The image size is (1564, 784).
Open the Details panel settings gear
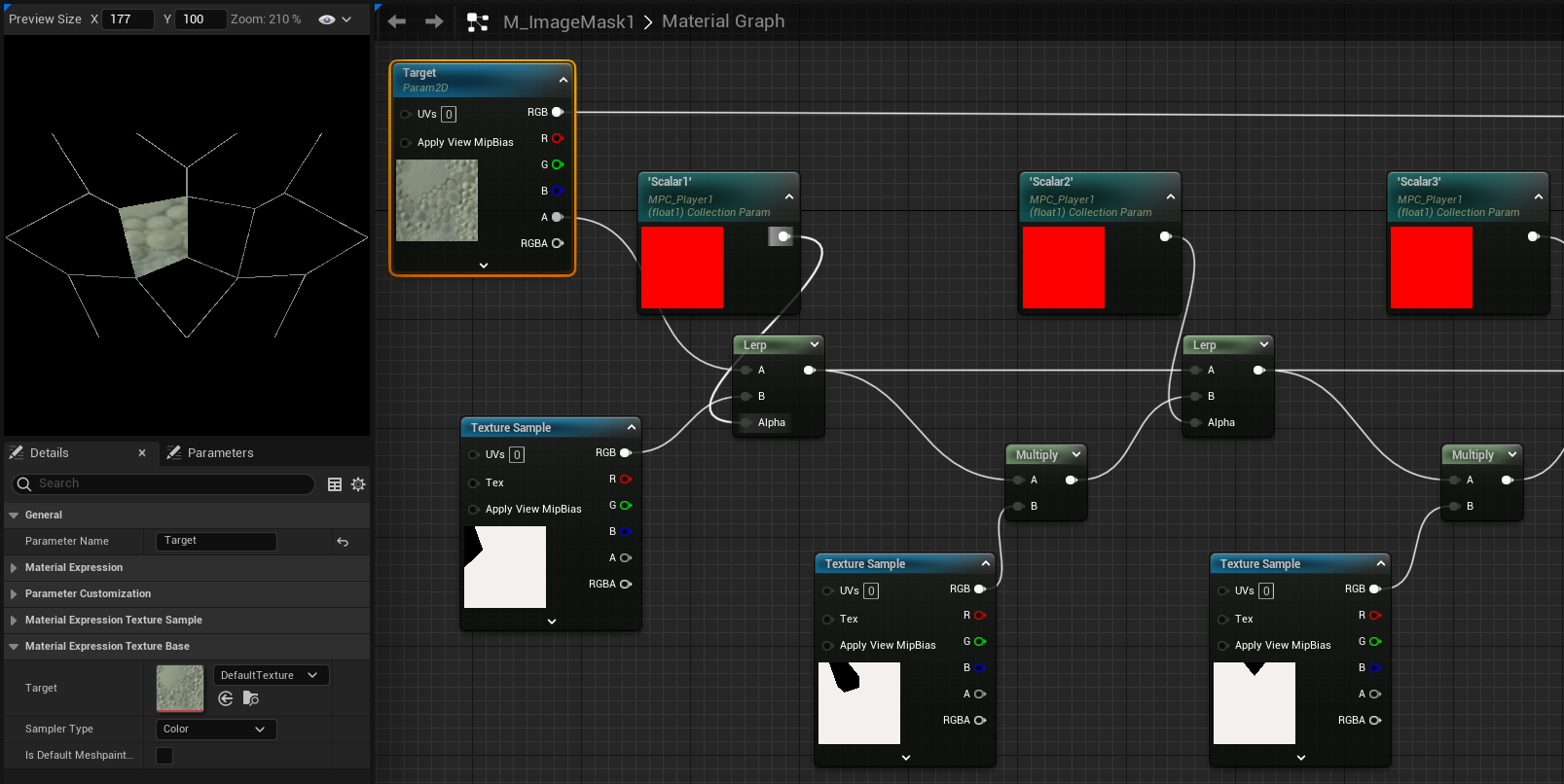point(358,484)
